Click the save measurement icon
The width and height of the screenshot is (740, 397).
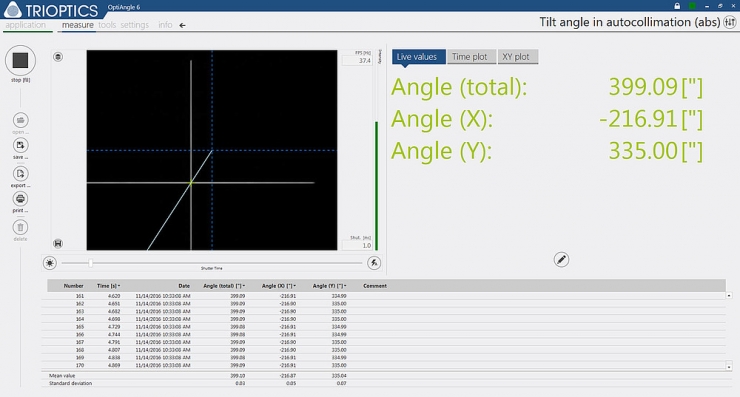[20, 145]
